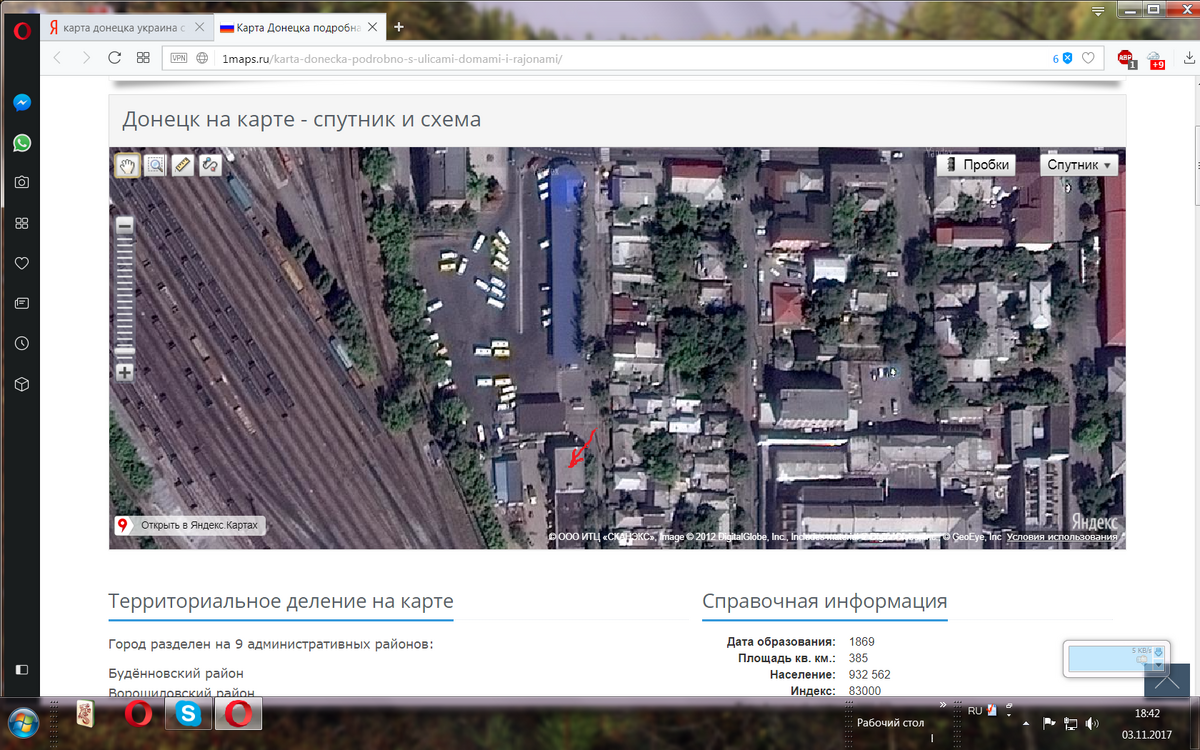This screenshot has width=1200, height=750.
Task: Open network connections tray icon
Action: (x=1070, y=722)
